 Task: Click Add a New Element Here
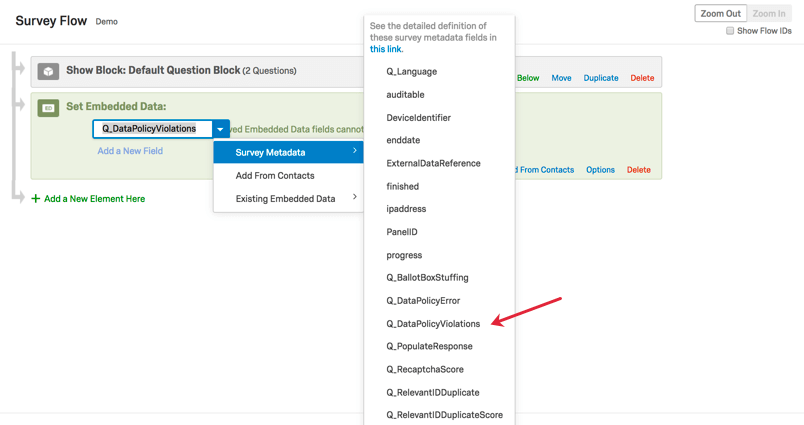(x=94, y=199)
